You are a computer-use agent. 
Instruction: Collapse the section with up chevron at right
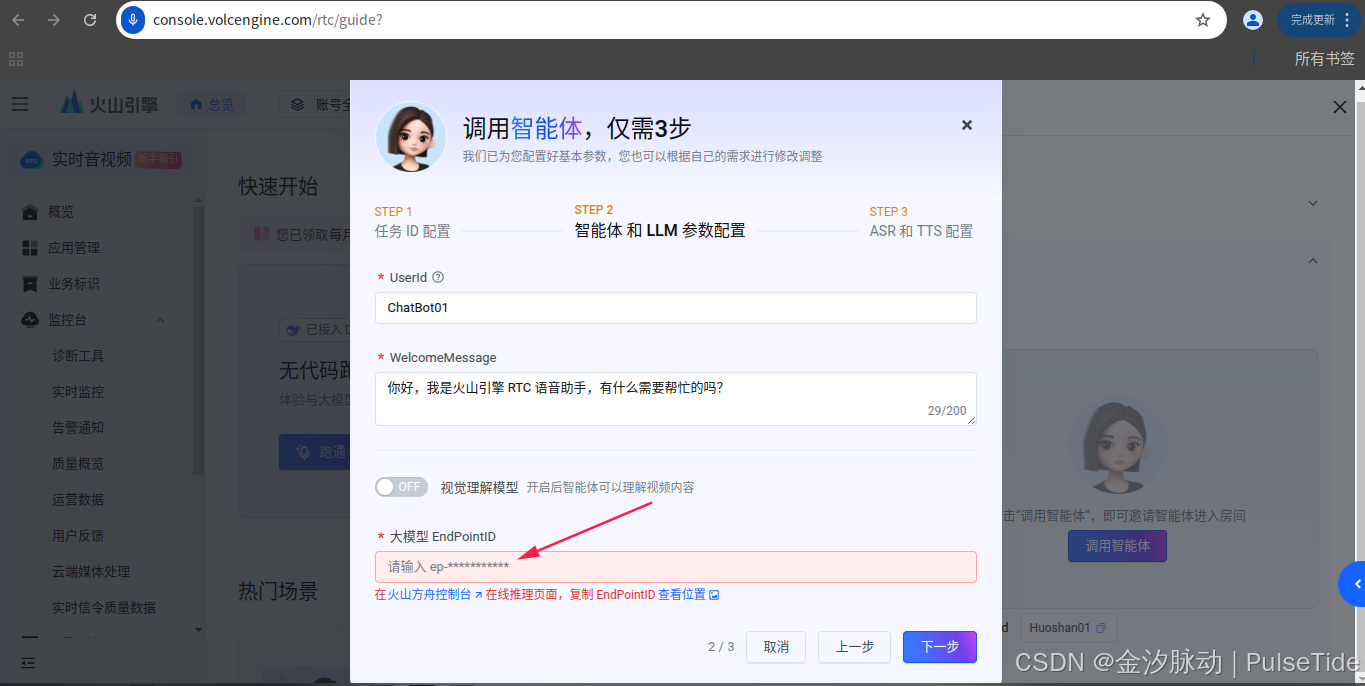click(x=1313, y=261)
